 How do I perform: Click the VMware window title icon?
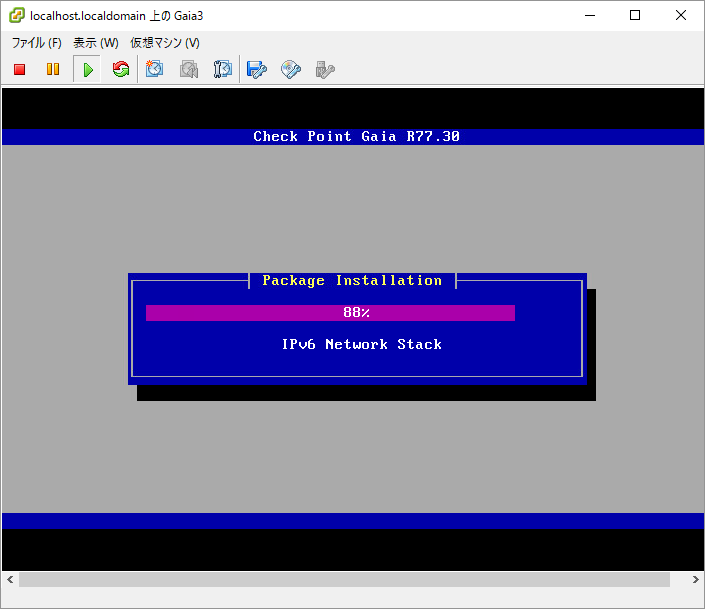pos(17,15)
